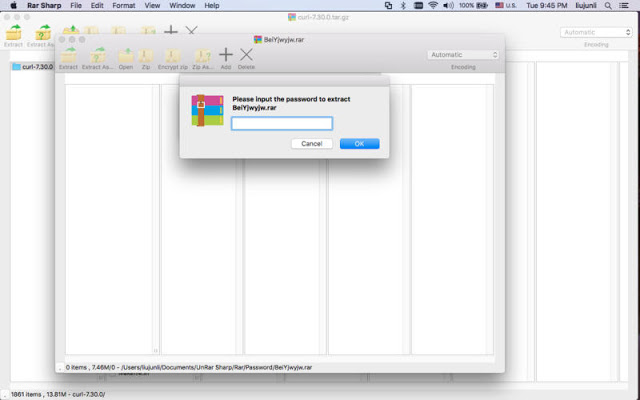Viewport: 640px width, 400px height.
Task: Open the Encoding dropdown in the curl window
Action: tap(596, 32)
